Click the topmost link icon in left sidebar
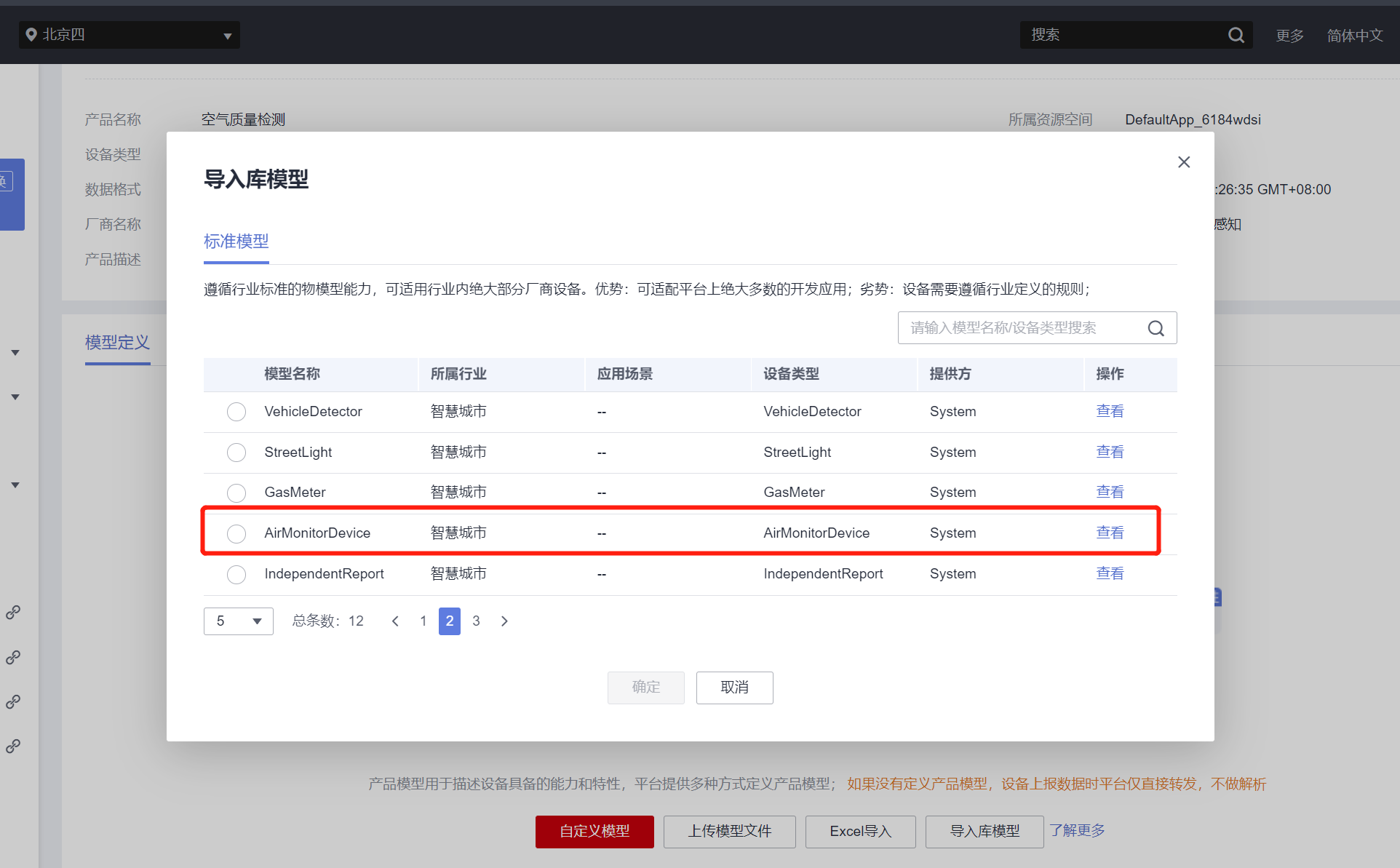The image size is (1400, 868). tap(13, 613)
